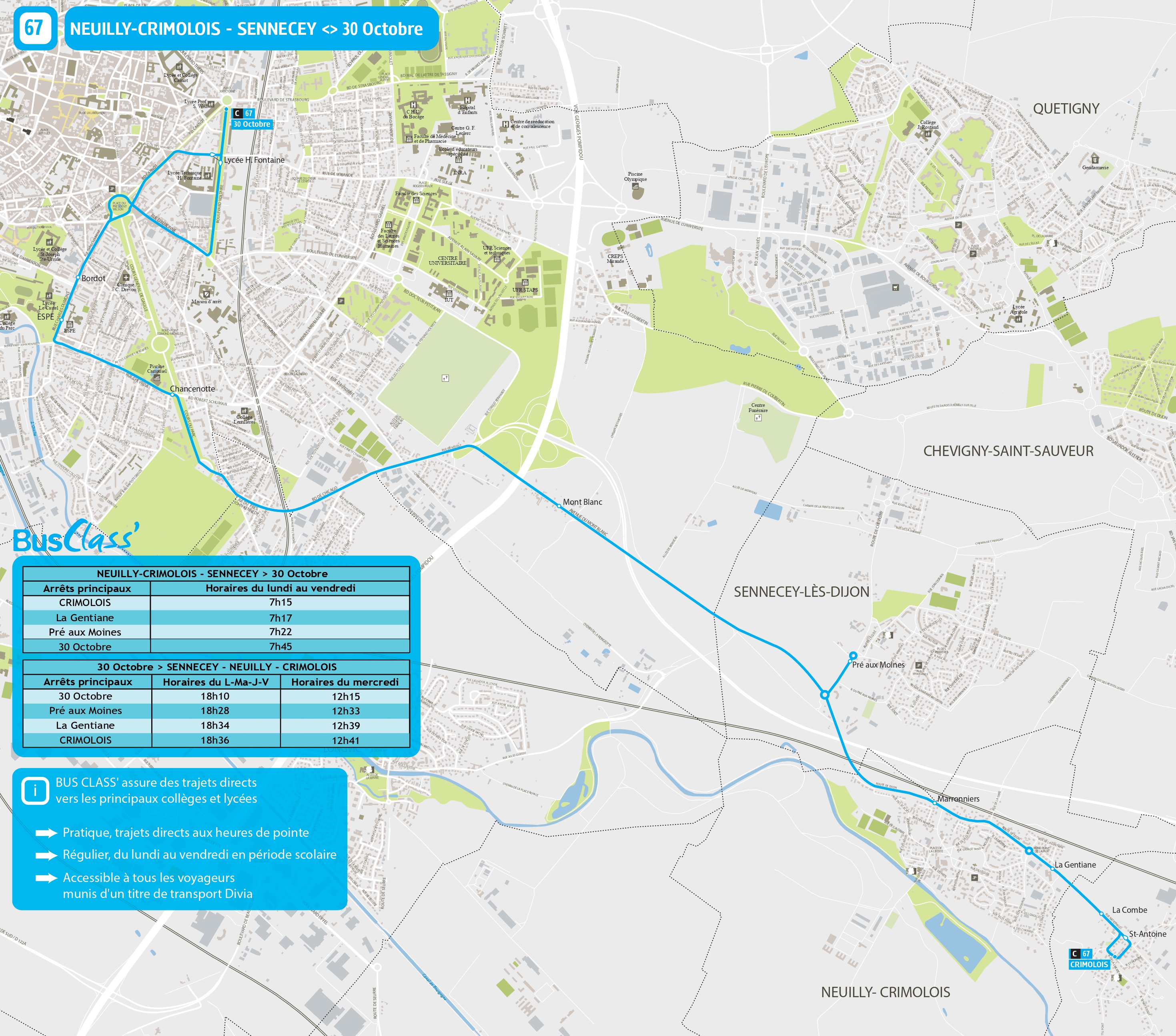Click the CRIMOLOIS terminus label
Screen dimensions: 1176x1036
point(1088,965)
